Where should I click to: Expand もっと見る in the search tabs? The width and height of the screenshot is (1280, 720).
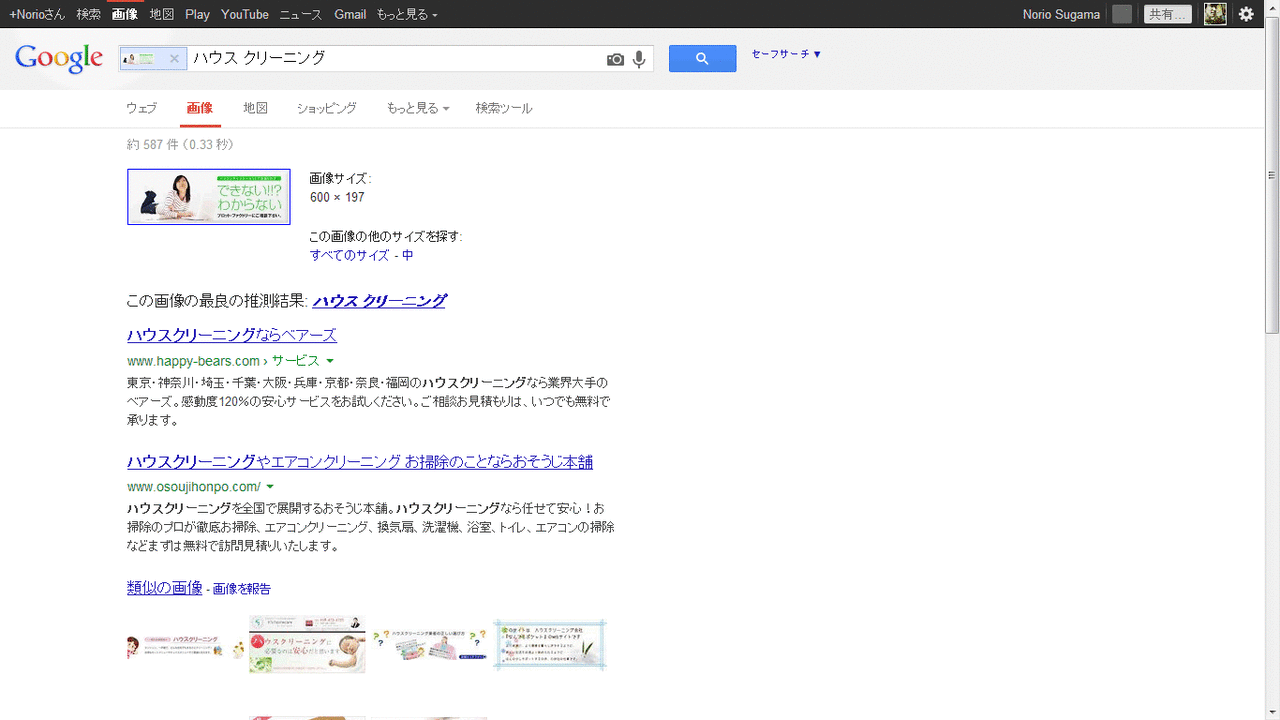(x=418, y=108)
